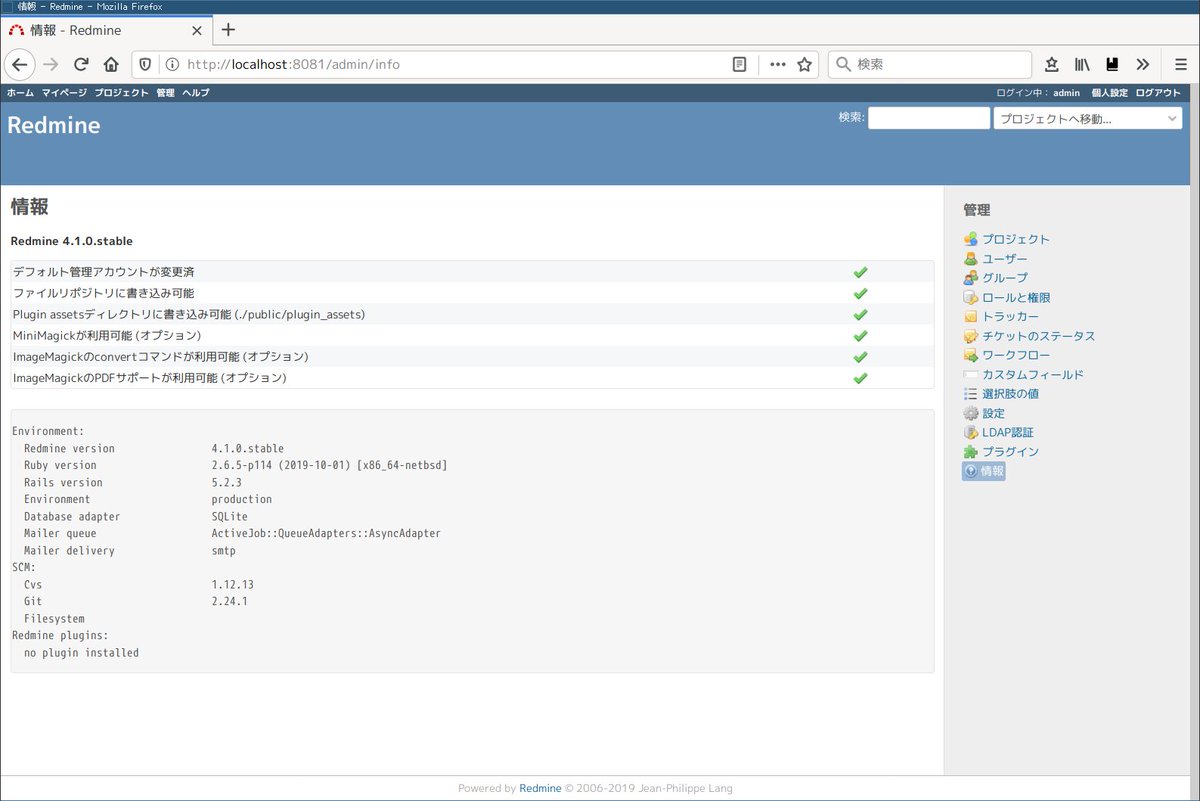Open ワークフロー in admin sidebar
The width and height of the screenshot is (1200, 801).
[1016, 355]
